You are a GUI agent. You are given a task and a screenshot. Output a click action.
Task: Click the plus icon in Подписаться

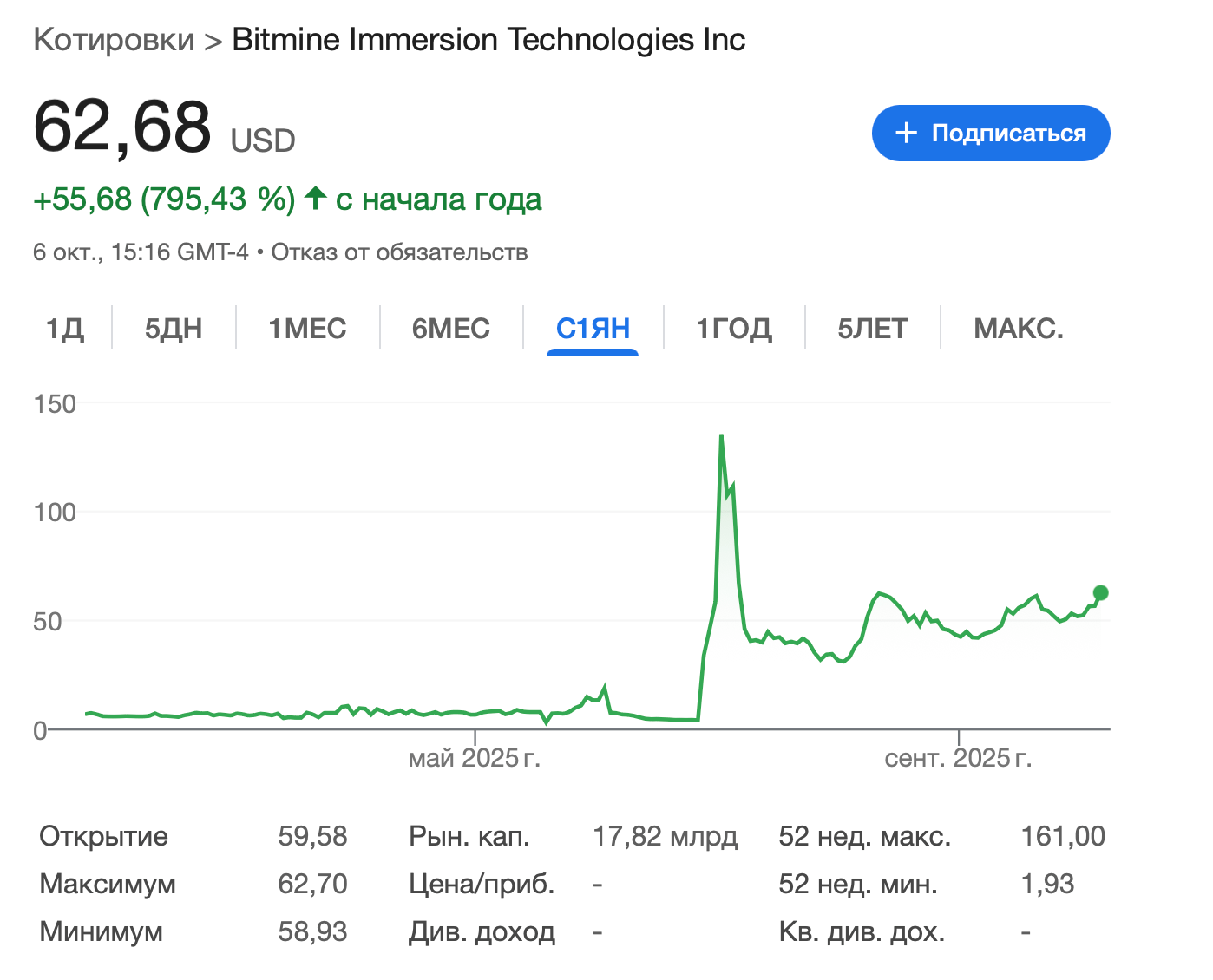[906, 133]
